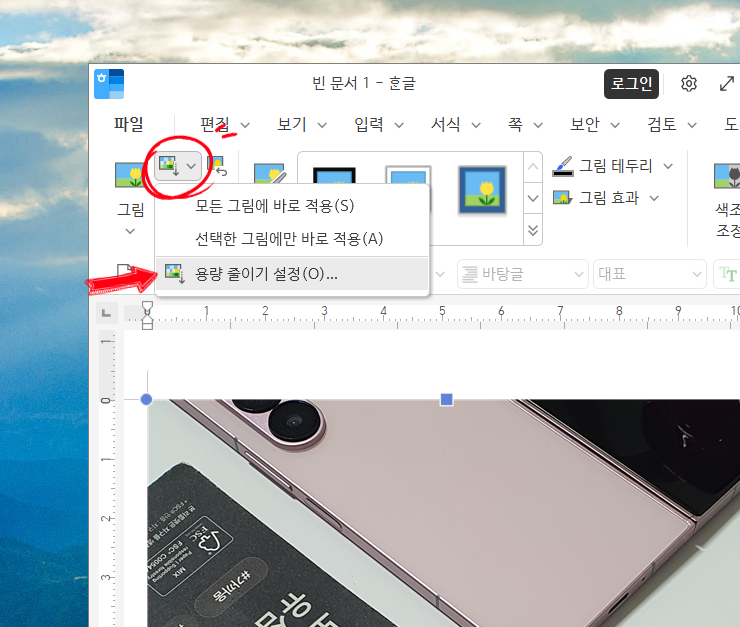Click the expand window arrow icon

point(727,84)
